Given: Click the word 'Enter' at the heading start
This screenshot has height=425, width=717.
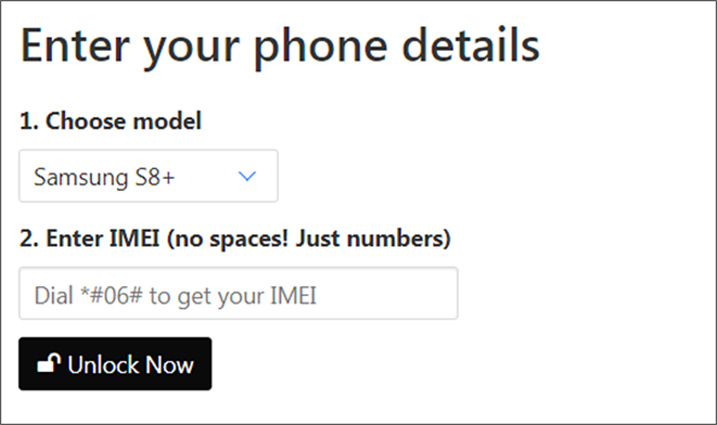Looking at the screenshot, I should [x=76, y=47].
